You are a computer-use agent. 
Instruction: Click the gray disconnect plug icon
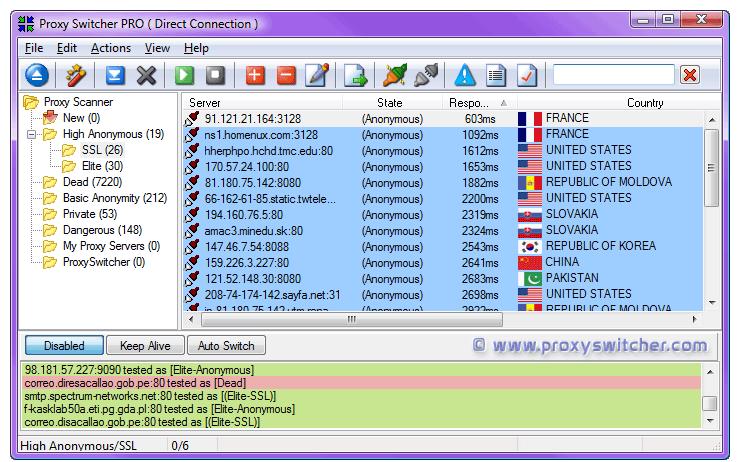point(426,75)
